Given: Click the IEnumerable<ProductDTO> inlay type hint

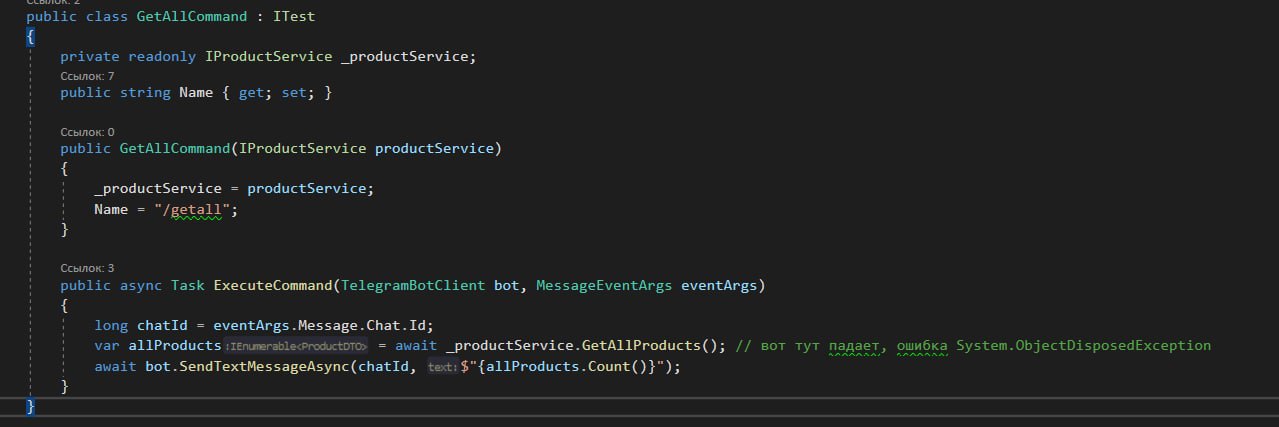Looking at the screenshot, I should [299, 347].
